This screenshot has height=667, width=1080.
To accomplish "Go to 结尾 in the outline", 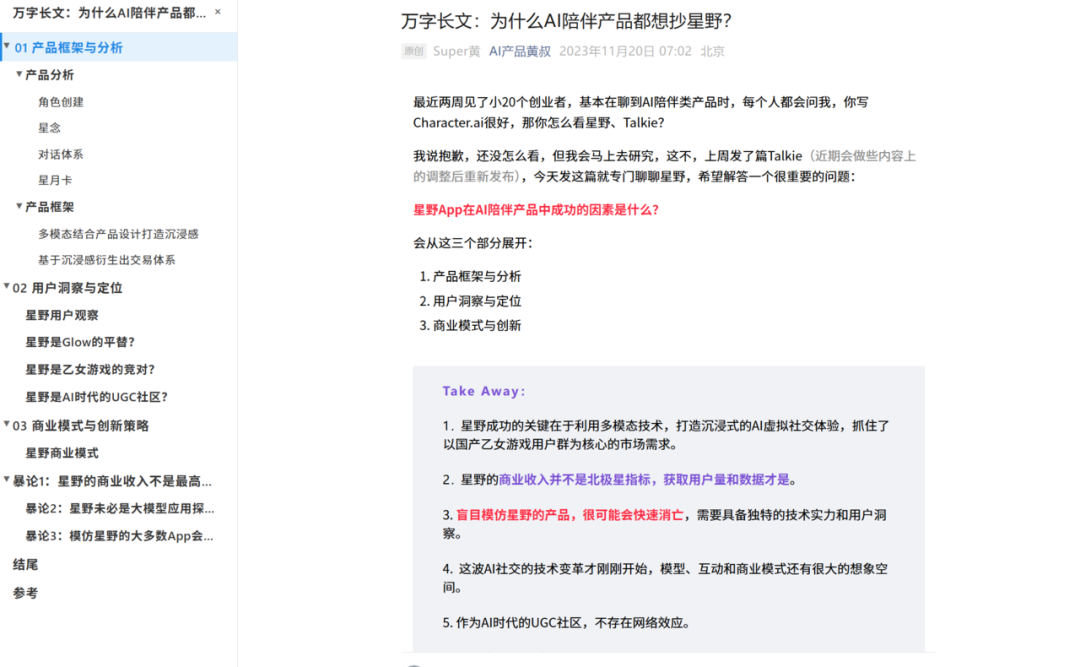I will pyautogui.click(x=25, y=565).
